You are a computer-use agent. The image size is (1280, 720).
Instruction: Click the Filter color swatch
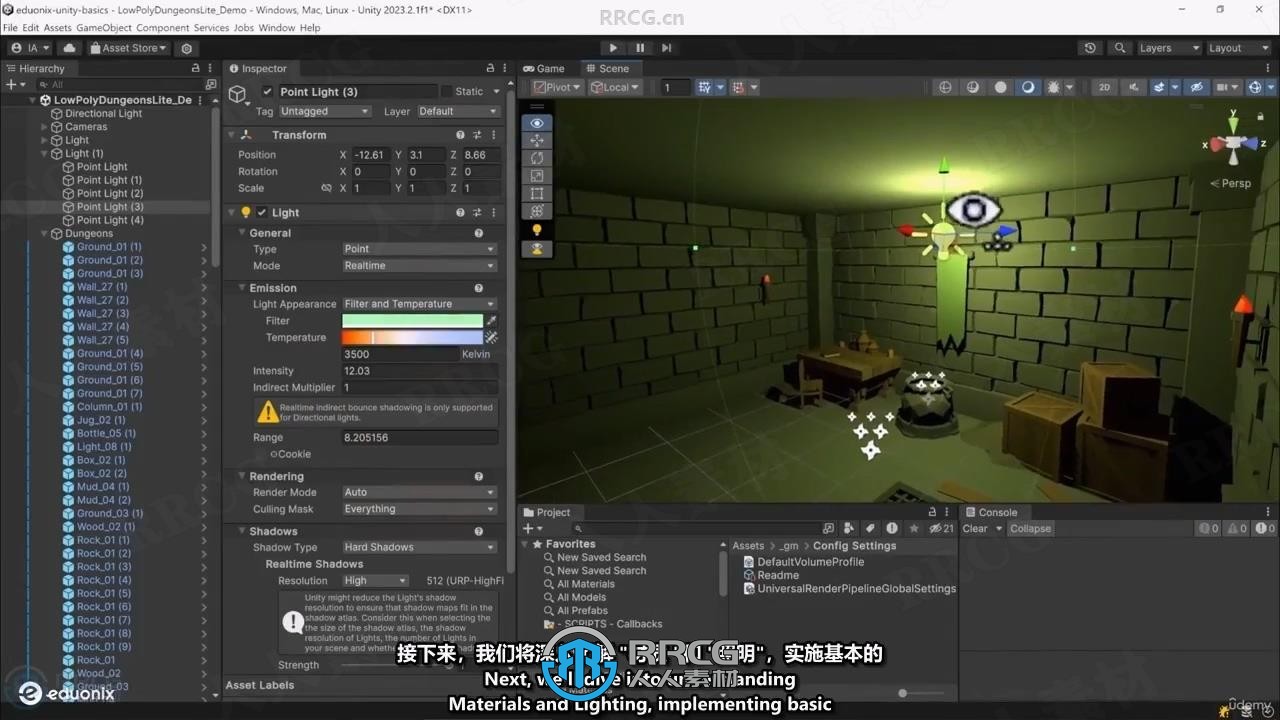[x=412, y=321]
